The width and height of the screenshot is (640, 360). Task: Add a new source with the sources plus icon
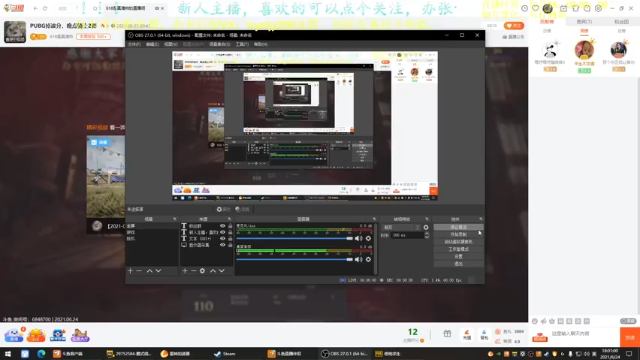pos(184,271)
